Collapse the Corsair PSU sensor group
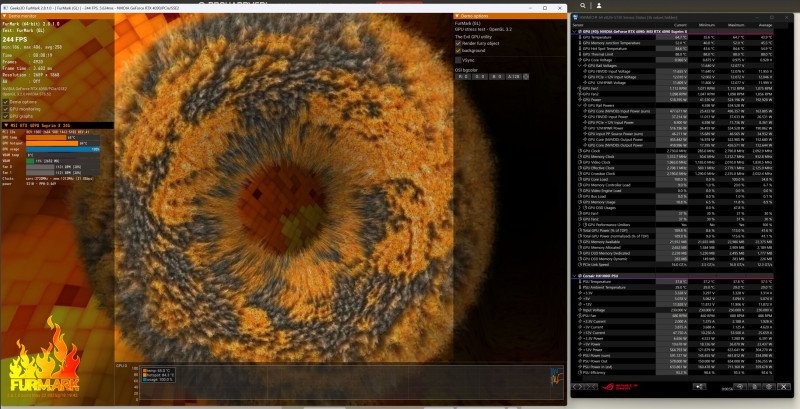 click(x=576, y=276)
